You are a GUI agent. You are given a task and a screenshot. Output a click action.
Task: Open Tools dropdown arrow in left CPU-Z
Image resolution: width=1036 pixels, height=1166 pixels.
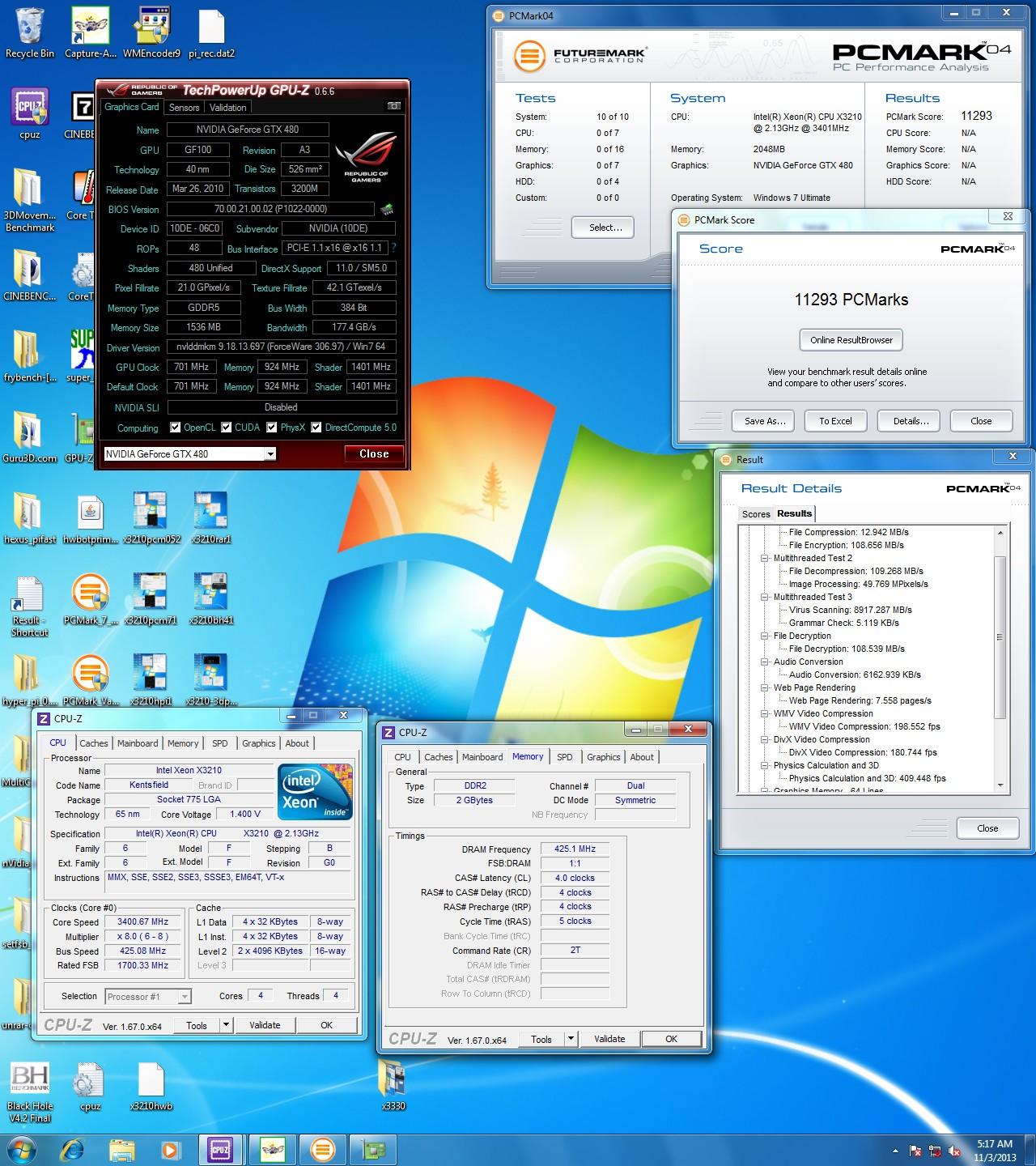[226, 1025]
